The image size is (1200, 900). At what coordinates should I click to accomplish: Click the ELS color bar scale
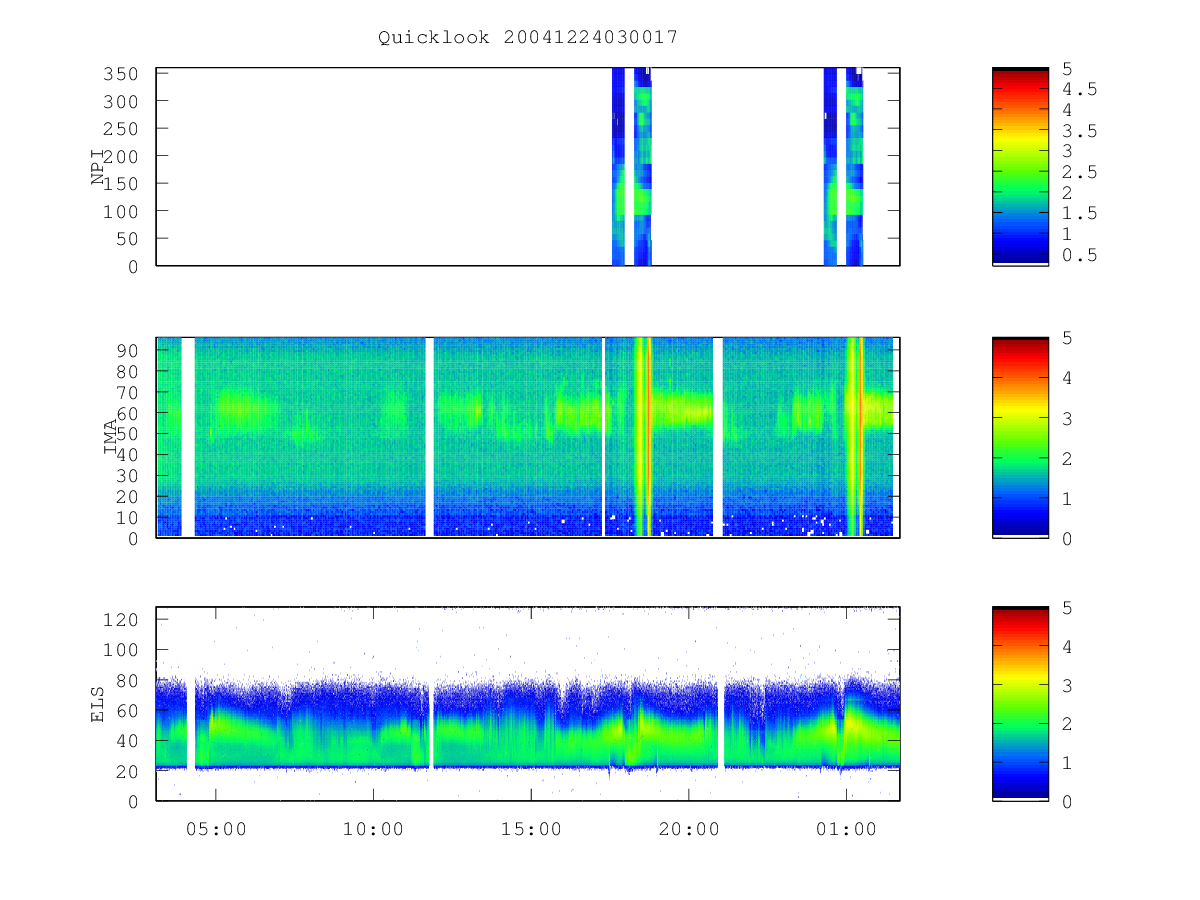(1020, 703)
